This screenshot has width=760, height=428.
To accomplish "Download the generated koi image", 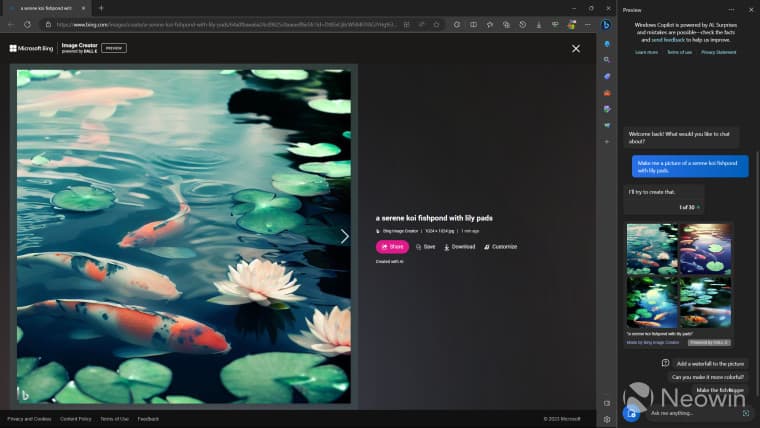I will pos(460,246).
